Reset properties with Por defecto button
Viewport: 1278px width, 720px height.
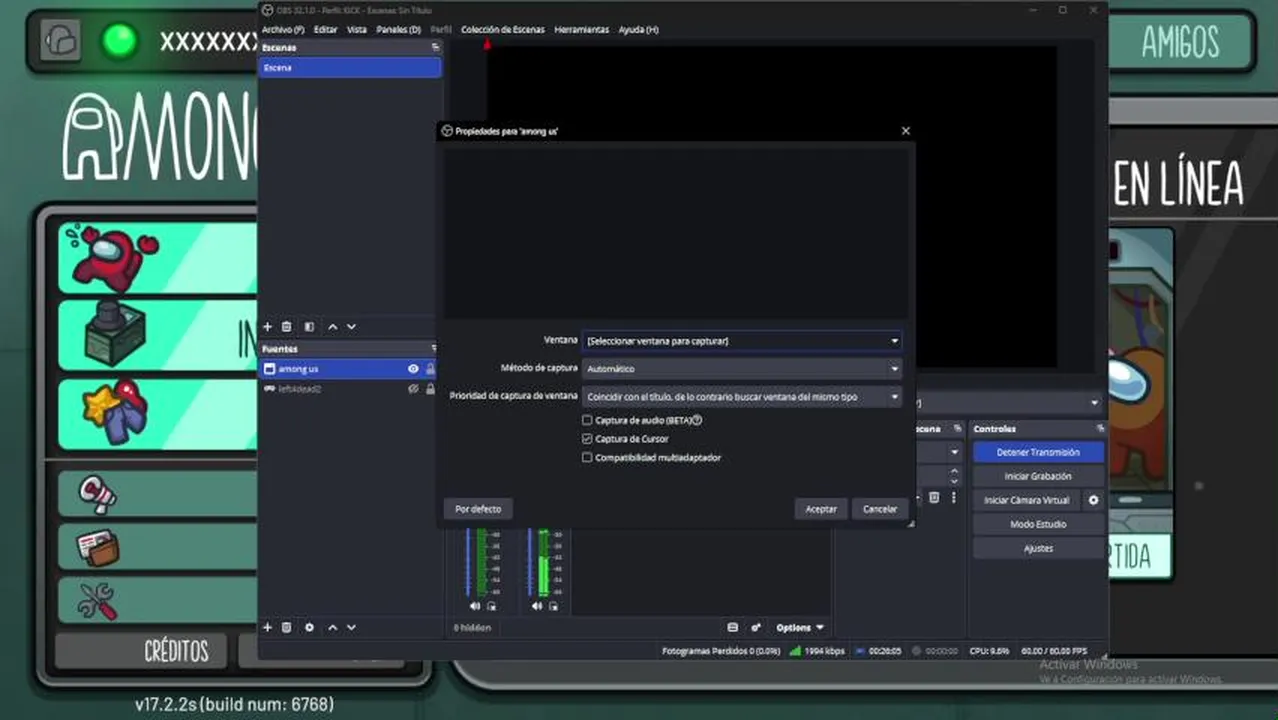point(478,509)
